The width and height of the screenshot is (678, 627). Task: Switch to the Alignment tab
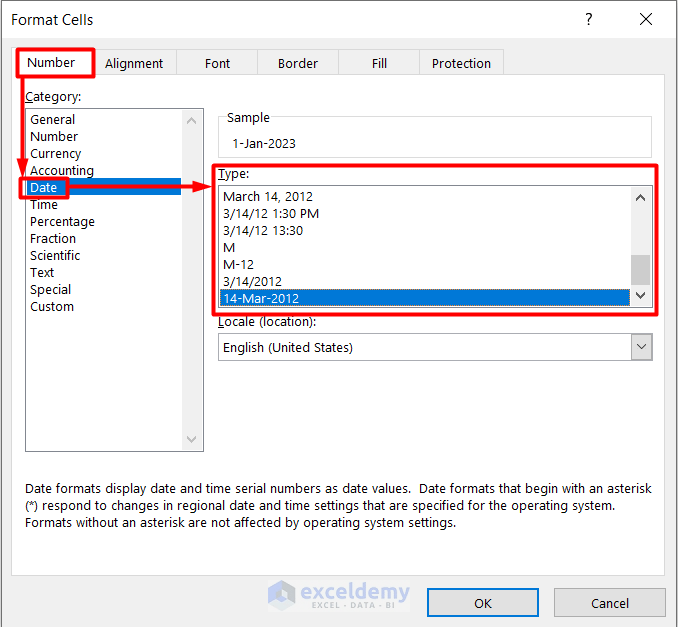pyautogui.click(x=134, y=64)
